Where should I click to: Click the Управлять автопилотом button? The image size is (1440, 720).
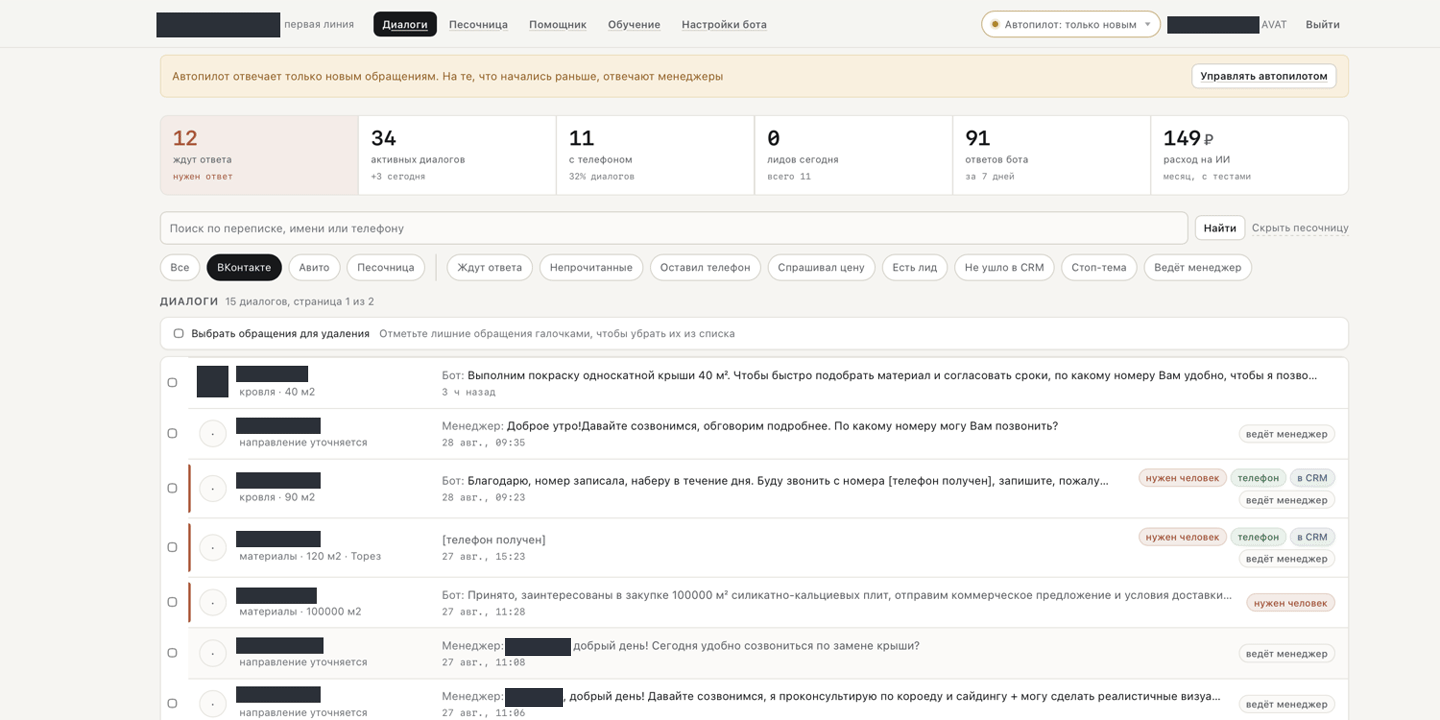click(1264, 76)
